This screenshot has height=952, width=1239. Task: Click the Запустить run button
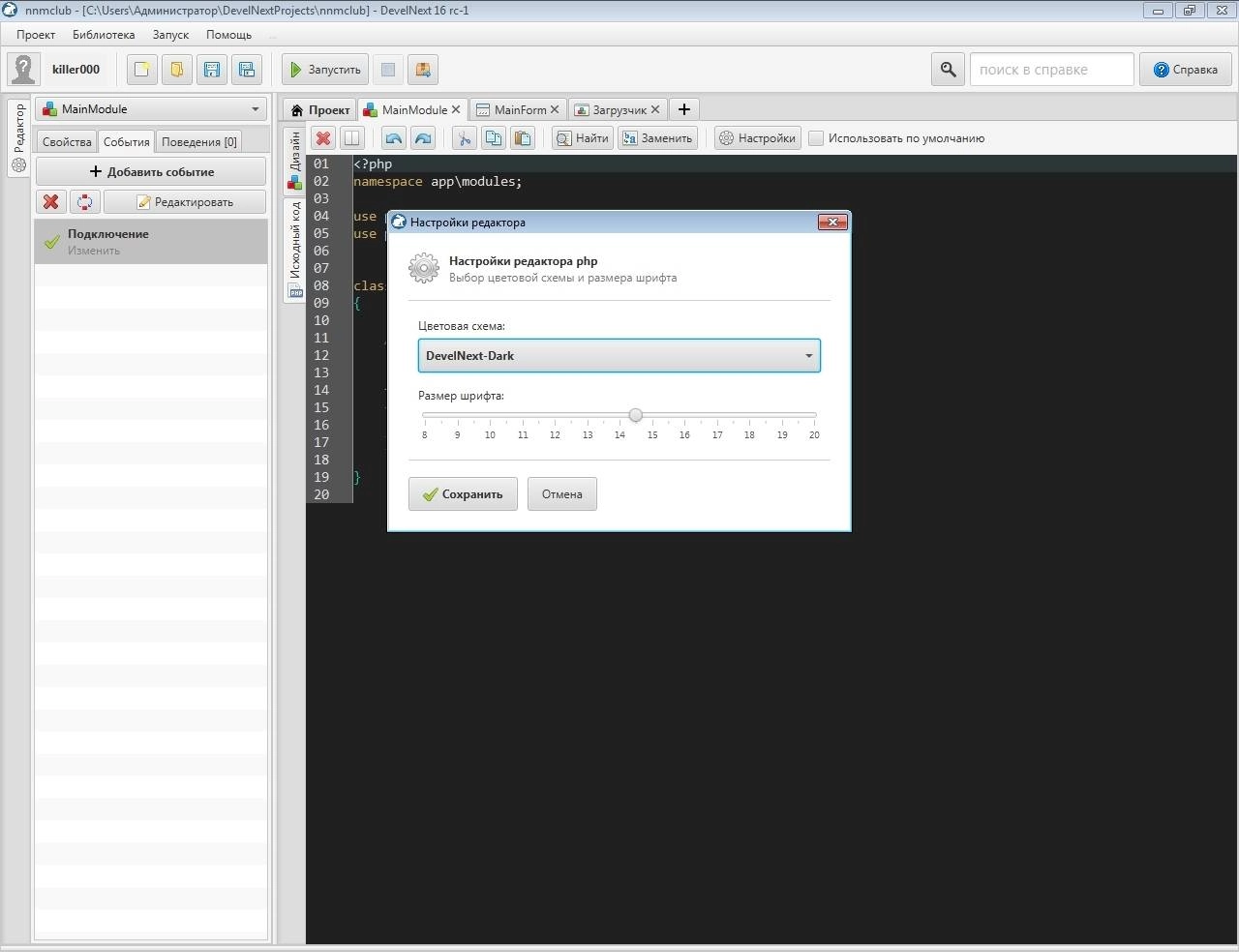click(x=325, y=70)
